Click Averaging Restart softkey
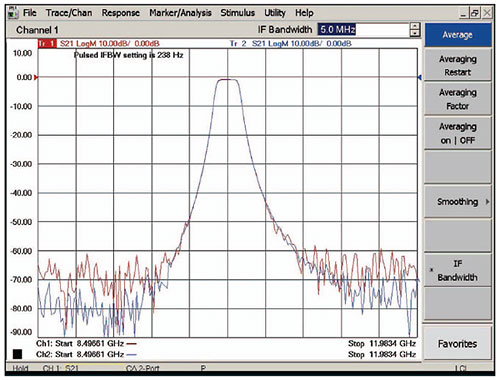This screenshot has height=380, width=500. click(458, 66)
